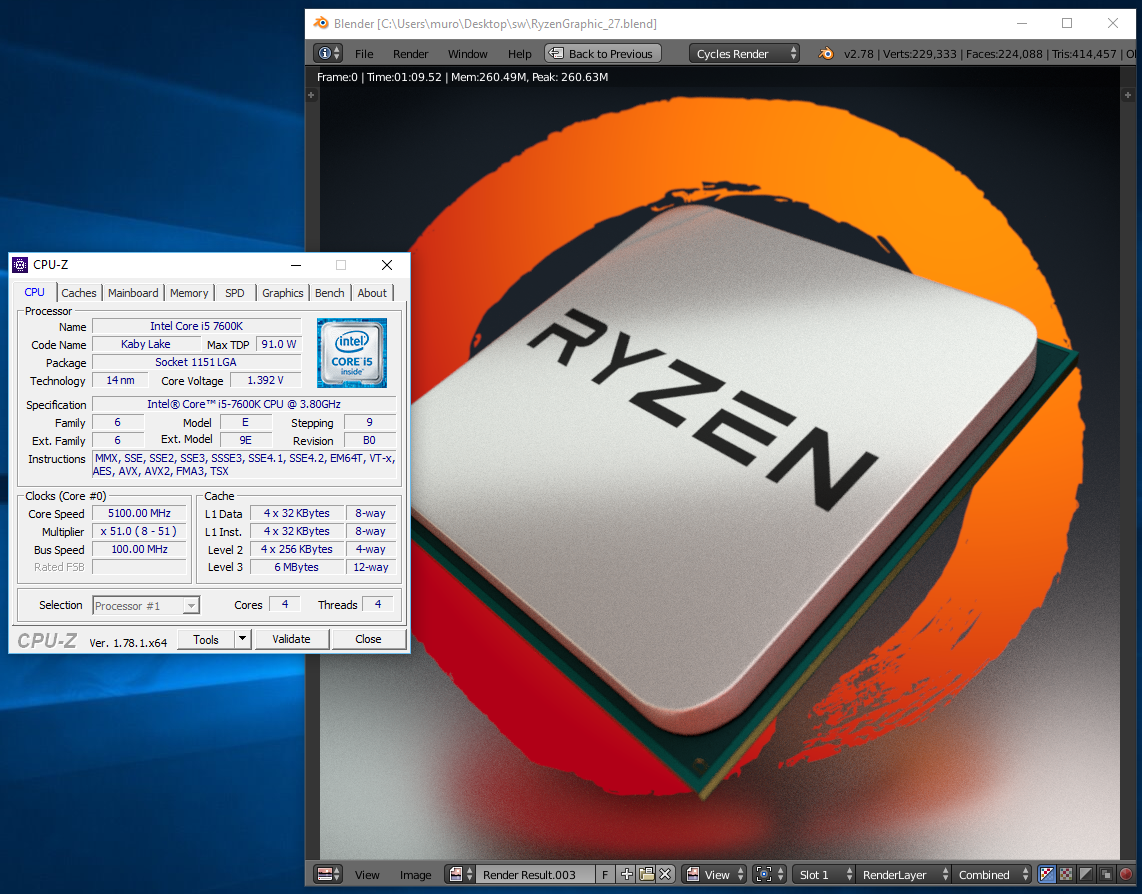
Task: Click the Frame:0 Time:01:09.52 render info text
Action: pyautogui.click(x=462, y=77)
